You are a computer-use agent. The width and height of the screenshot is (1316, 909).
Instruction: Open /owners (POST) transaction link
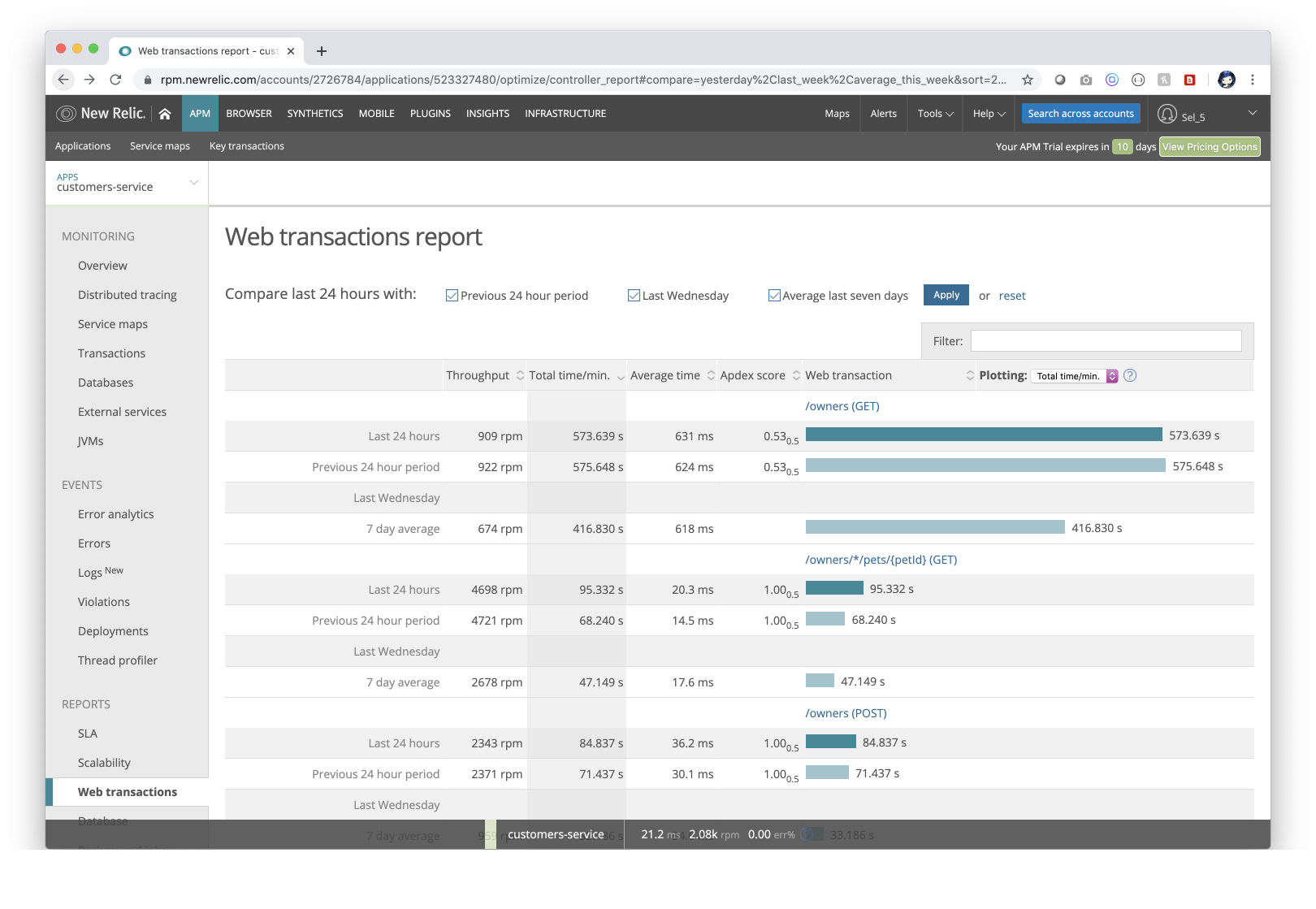(x=846, y=713)
